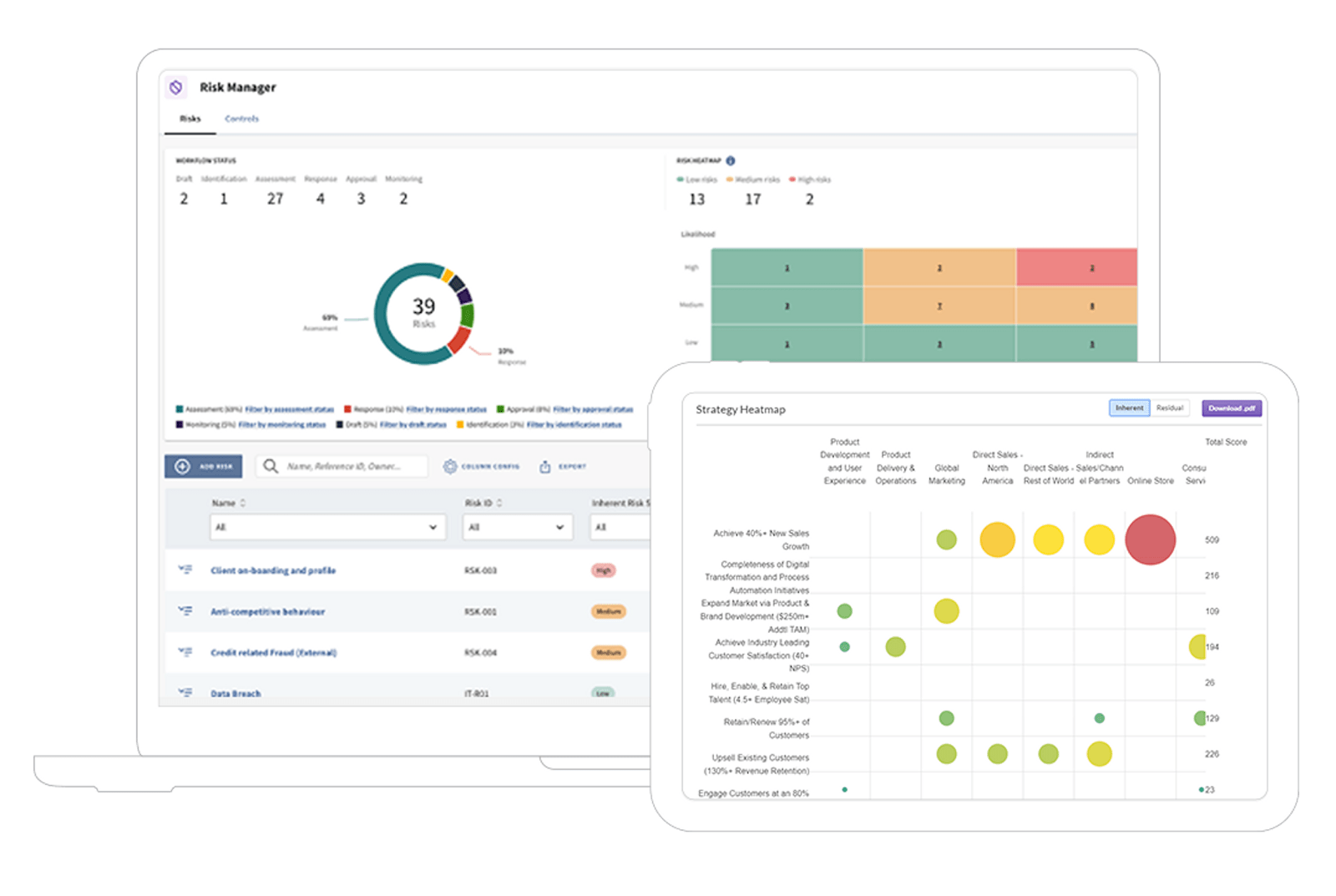This screenshot has height=896, width=1336.
Task: Open the Risk ID filter dropdown
Action: 518,527
